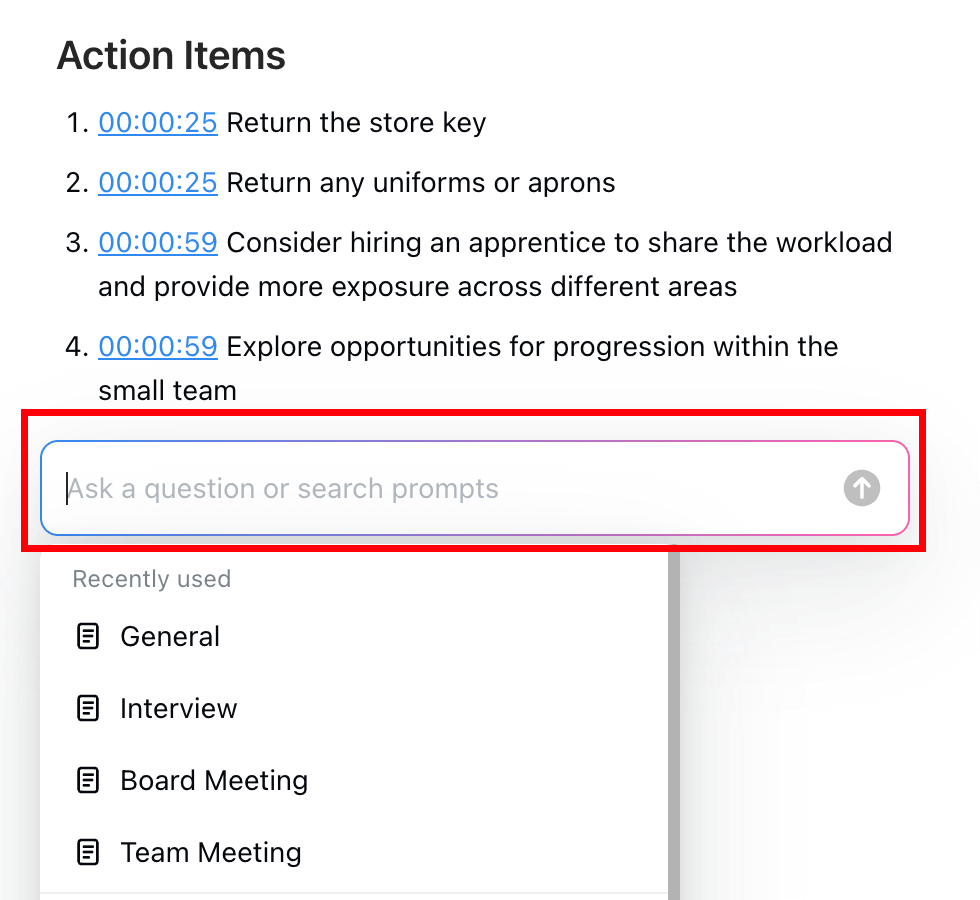Open 00:00:59 timestamp for hiring apprentice
The width and height of the screenshot is (980, 900).
point(158,242)
